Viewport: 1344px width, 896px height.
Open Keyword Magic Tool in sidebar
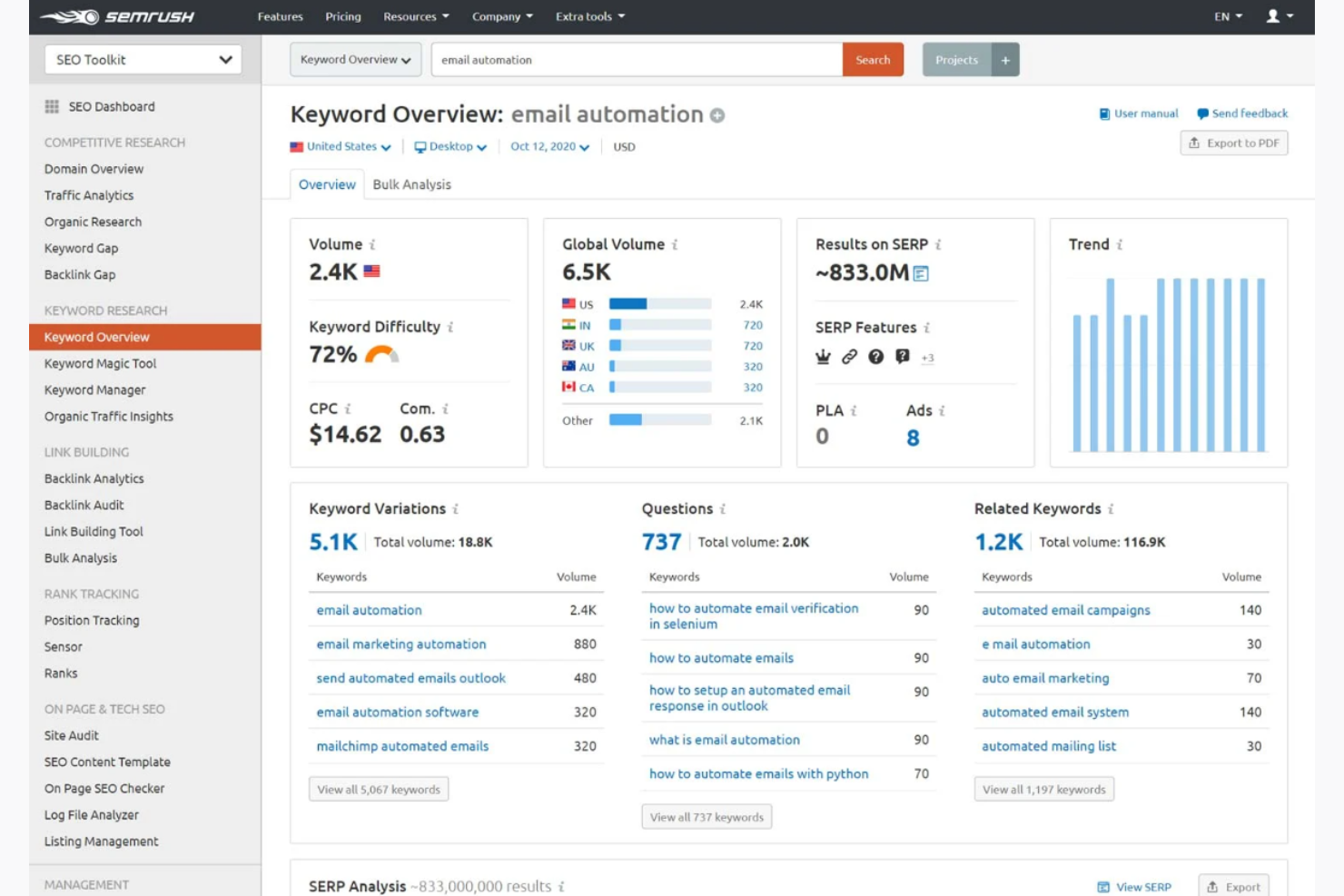(x=100, y=363)
